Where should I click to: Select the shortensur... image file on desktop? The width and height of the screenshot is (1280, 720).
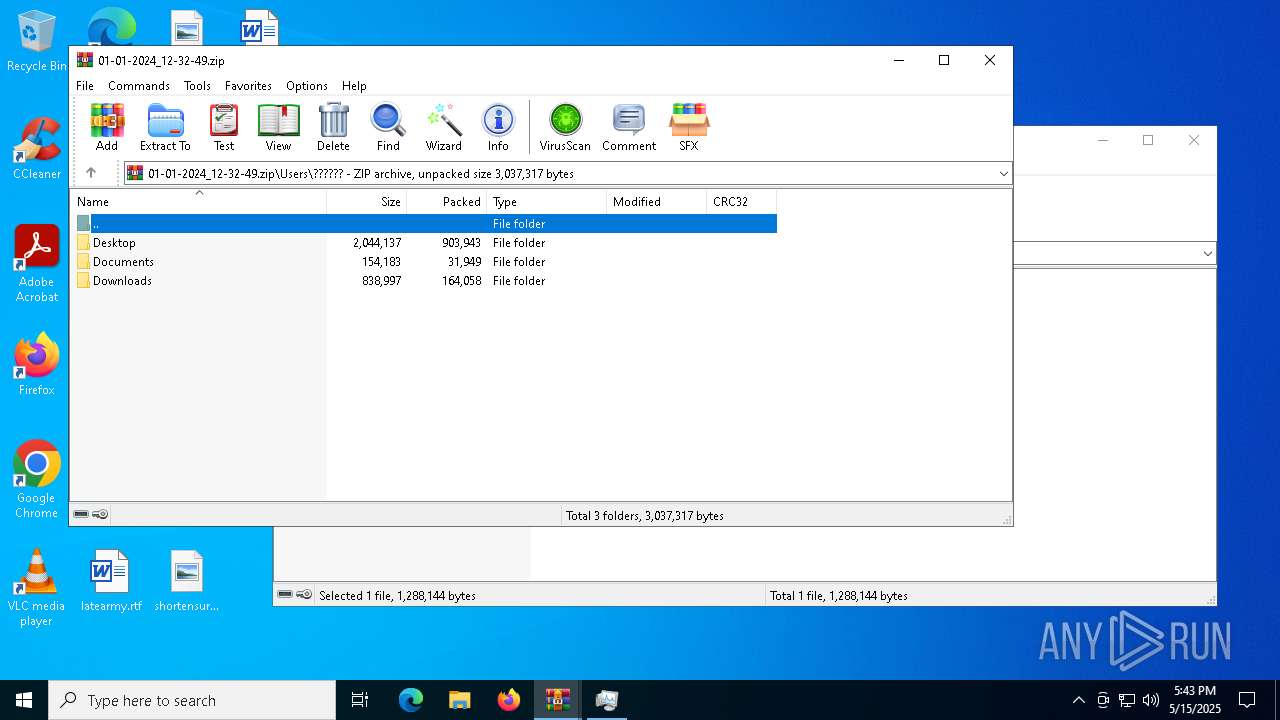point(187,581)
